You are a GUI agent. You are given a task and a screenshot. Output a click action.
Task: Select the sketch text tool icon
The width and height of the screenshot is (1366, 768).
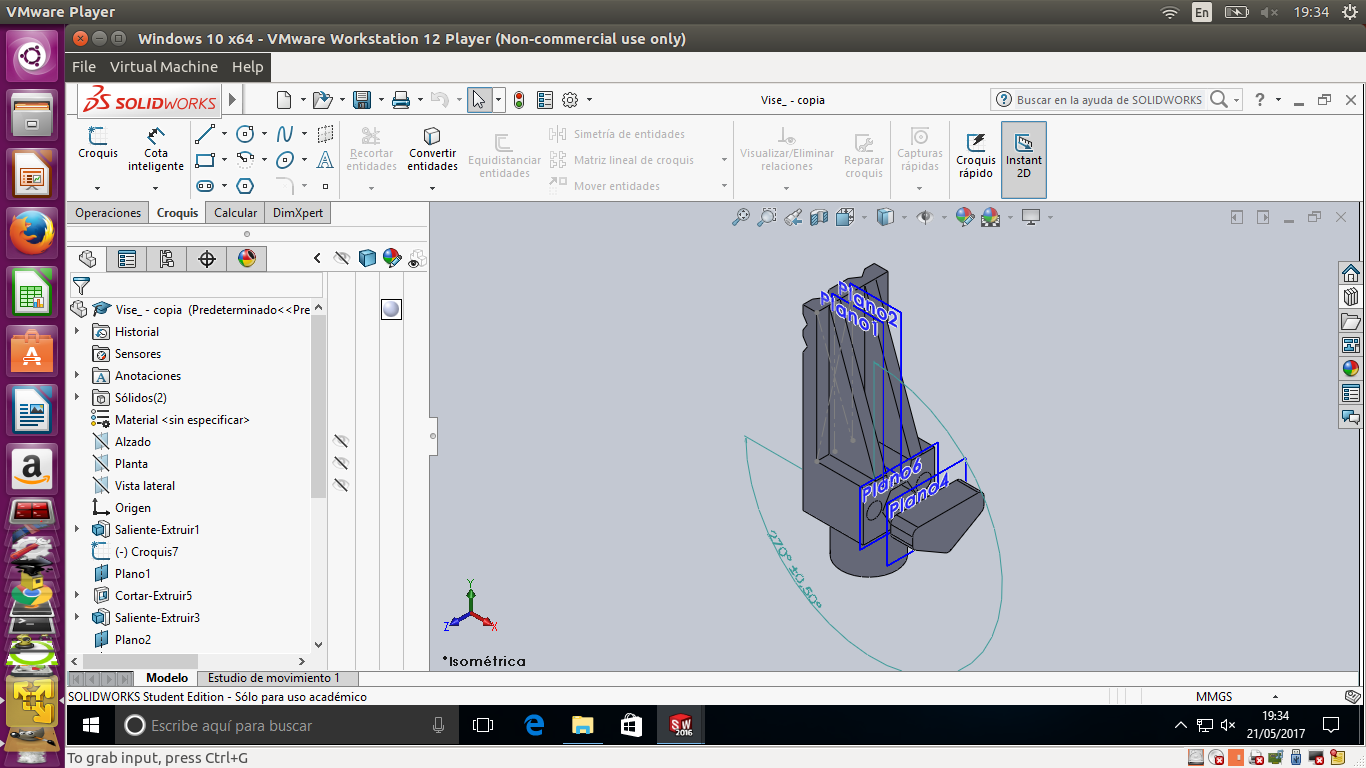coord(325,160)
